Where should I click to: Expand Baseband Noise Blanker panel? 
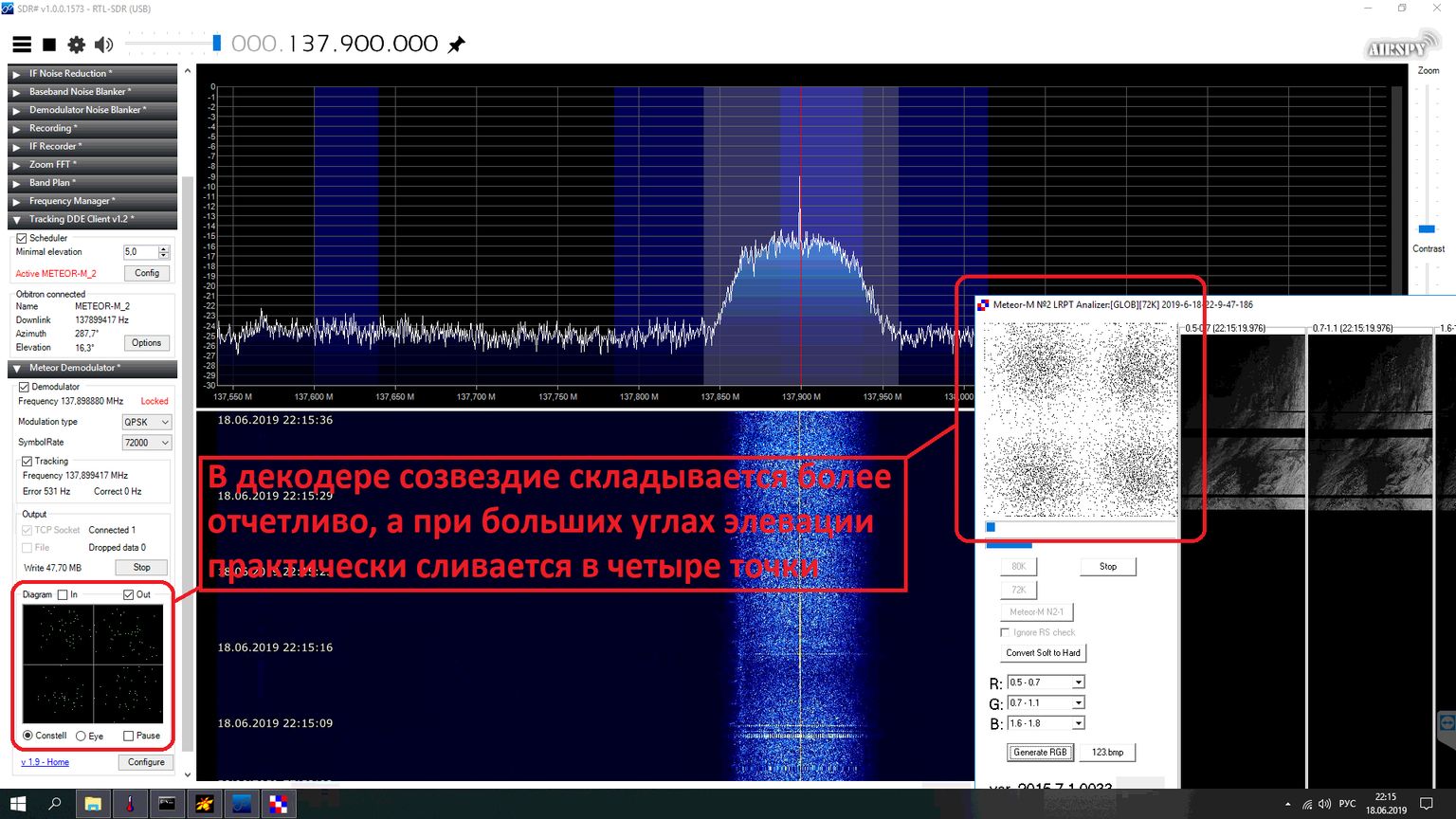coord(92,92)
